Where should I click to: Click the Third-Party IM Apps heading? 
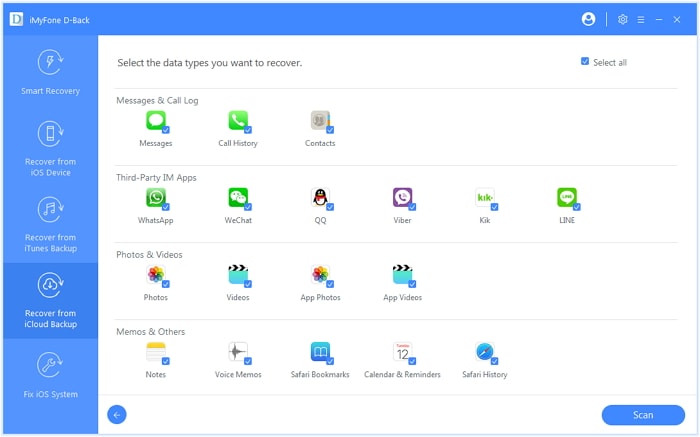(x=156, y=178)
